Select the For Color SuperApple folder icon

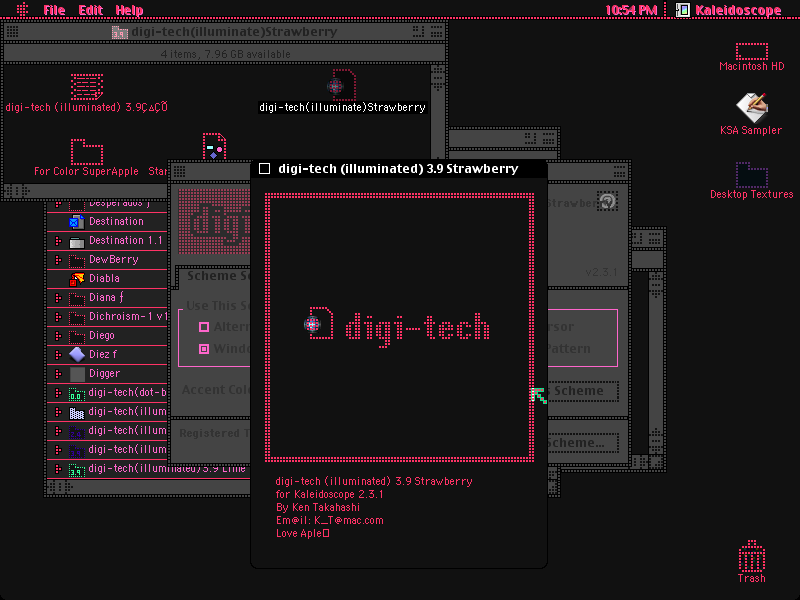point(87,152)
